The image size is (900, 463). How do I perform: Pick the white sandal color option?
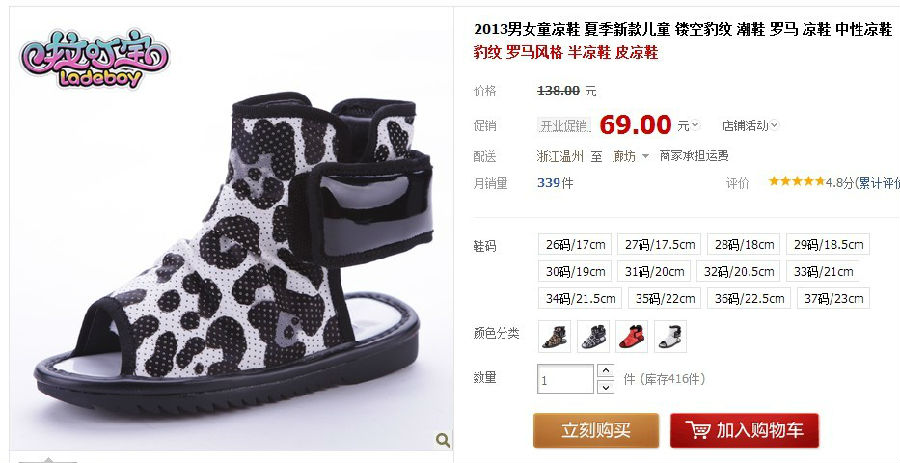[x=670, y=336]
